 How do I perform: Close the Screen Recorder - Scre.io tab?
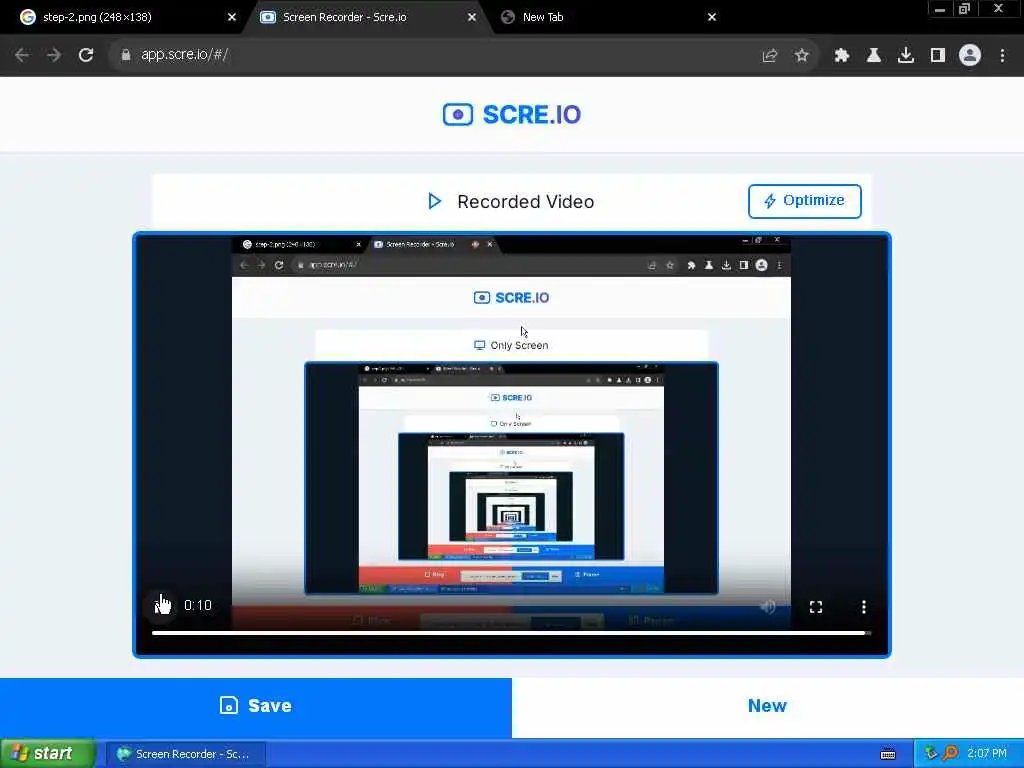472,17
